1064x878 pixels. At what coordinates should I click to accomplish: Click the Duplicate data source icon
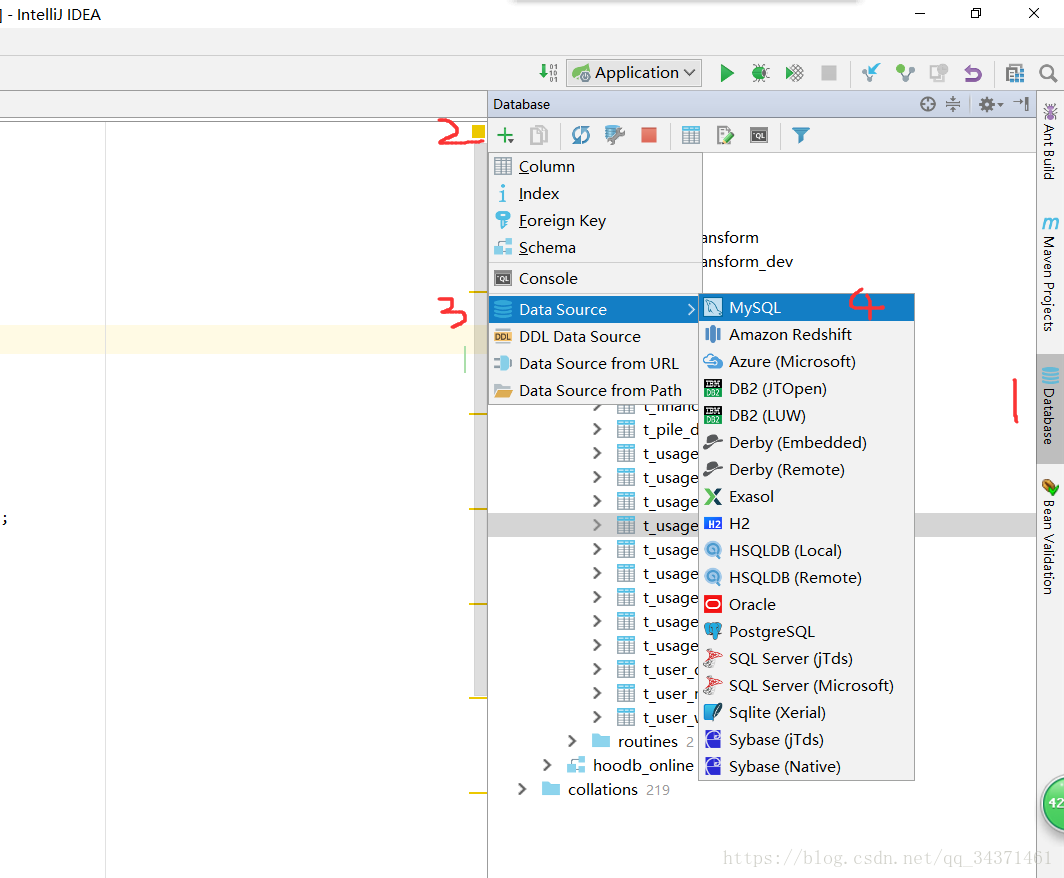point(539,136)
